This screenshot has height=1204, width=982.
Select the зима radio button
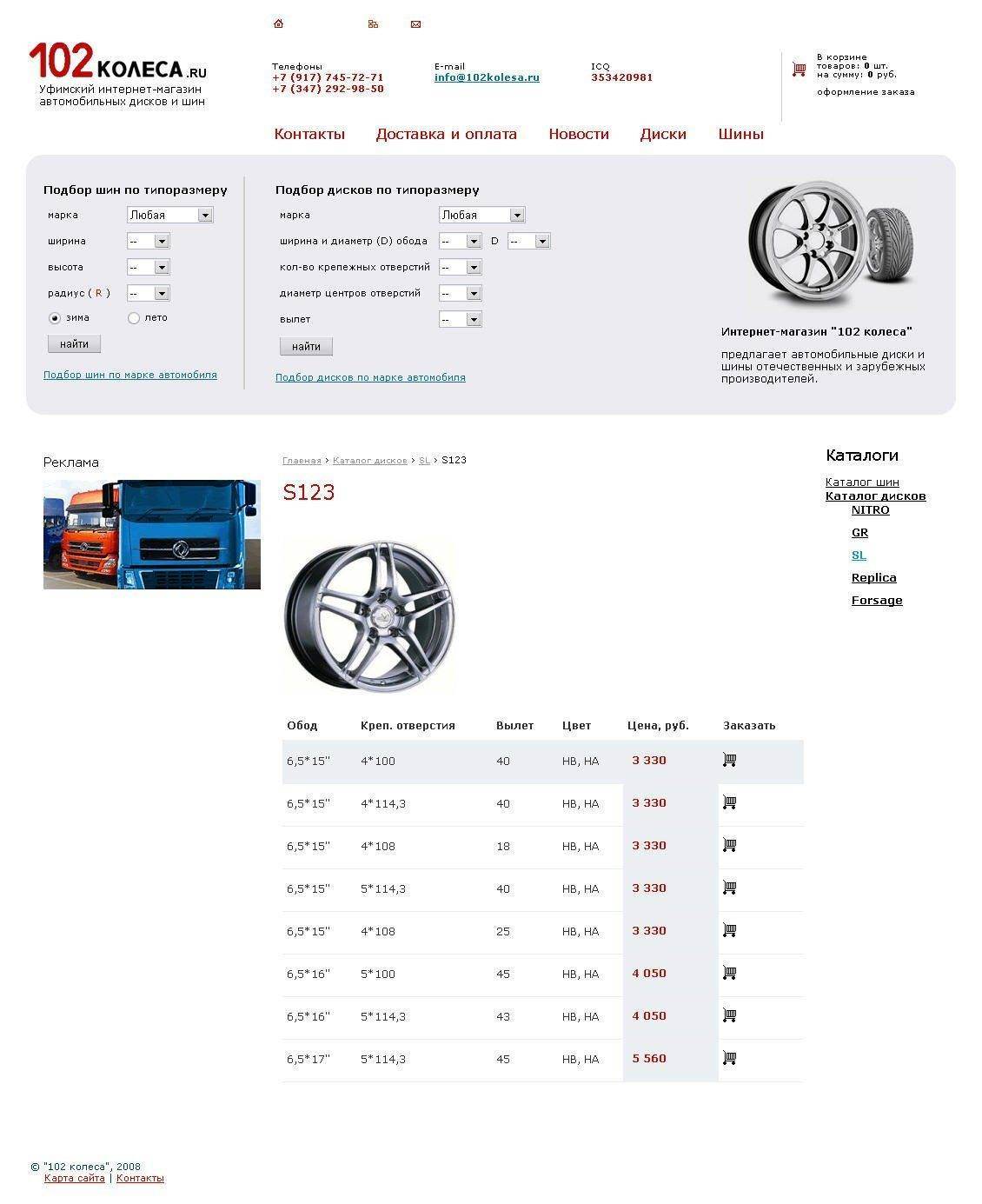click(x=55, y=318)
